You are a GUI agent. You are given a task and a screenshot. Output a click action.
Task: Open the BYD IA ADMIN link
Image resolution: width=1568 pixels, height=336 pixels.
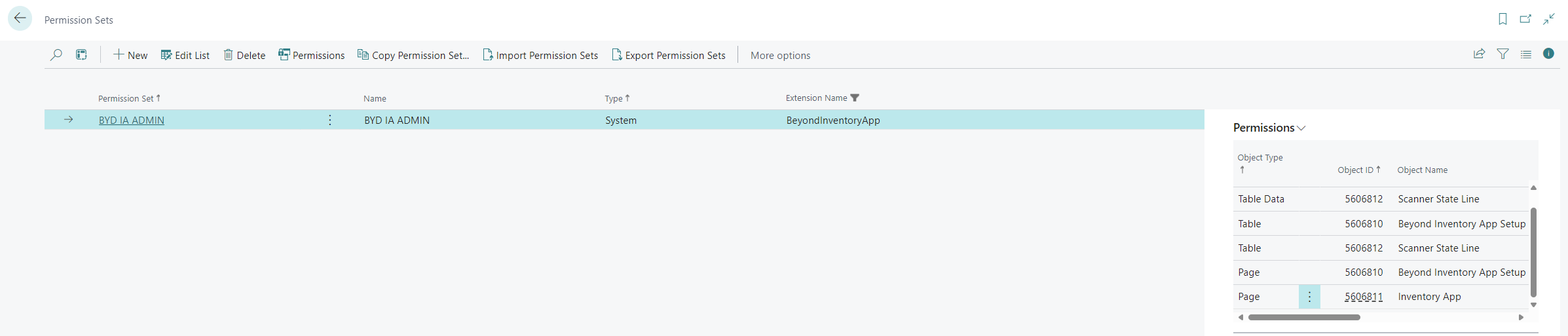click(x=132, y=121)
